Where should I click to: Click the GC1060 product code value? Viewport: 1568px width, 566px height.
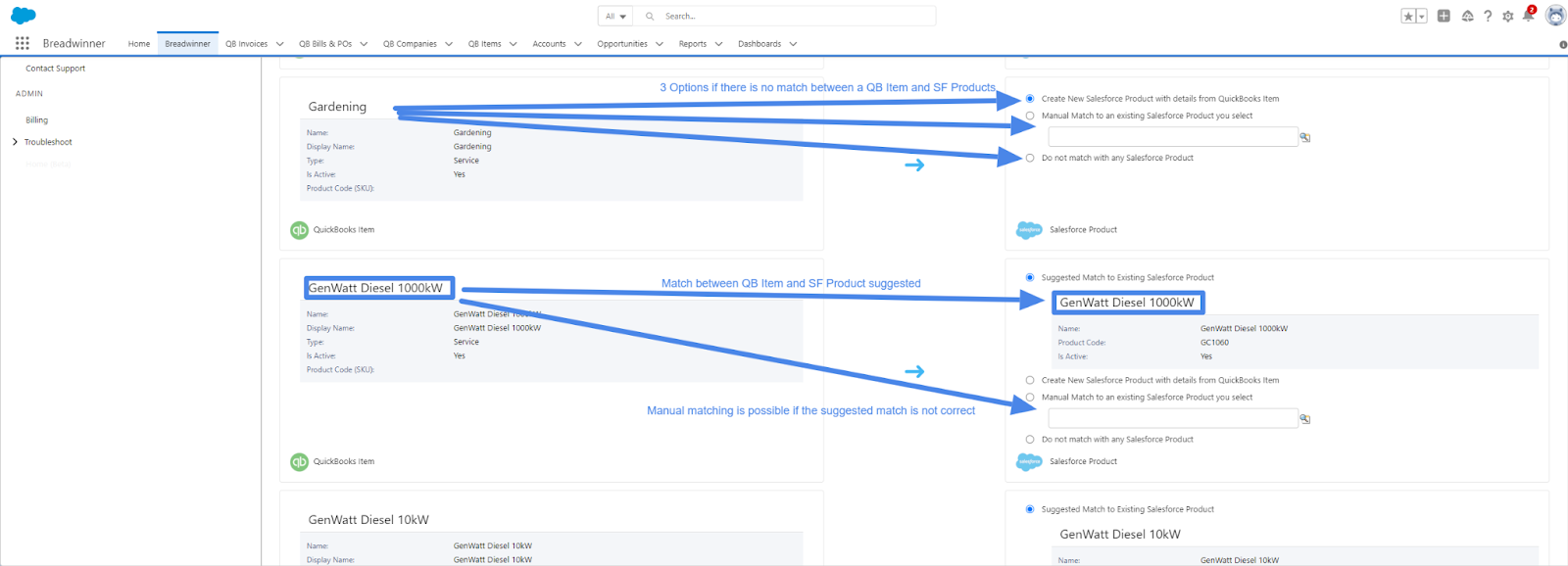[1214, 343]
